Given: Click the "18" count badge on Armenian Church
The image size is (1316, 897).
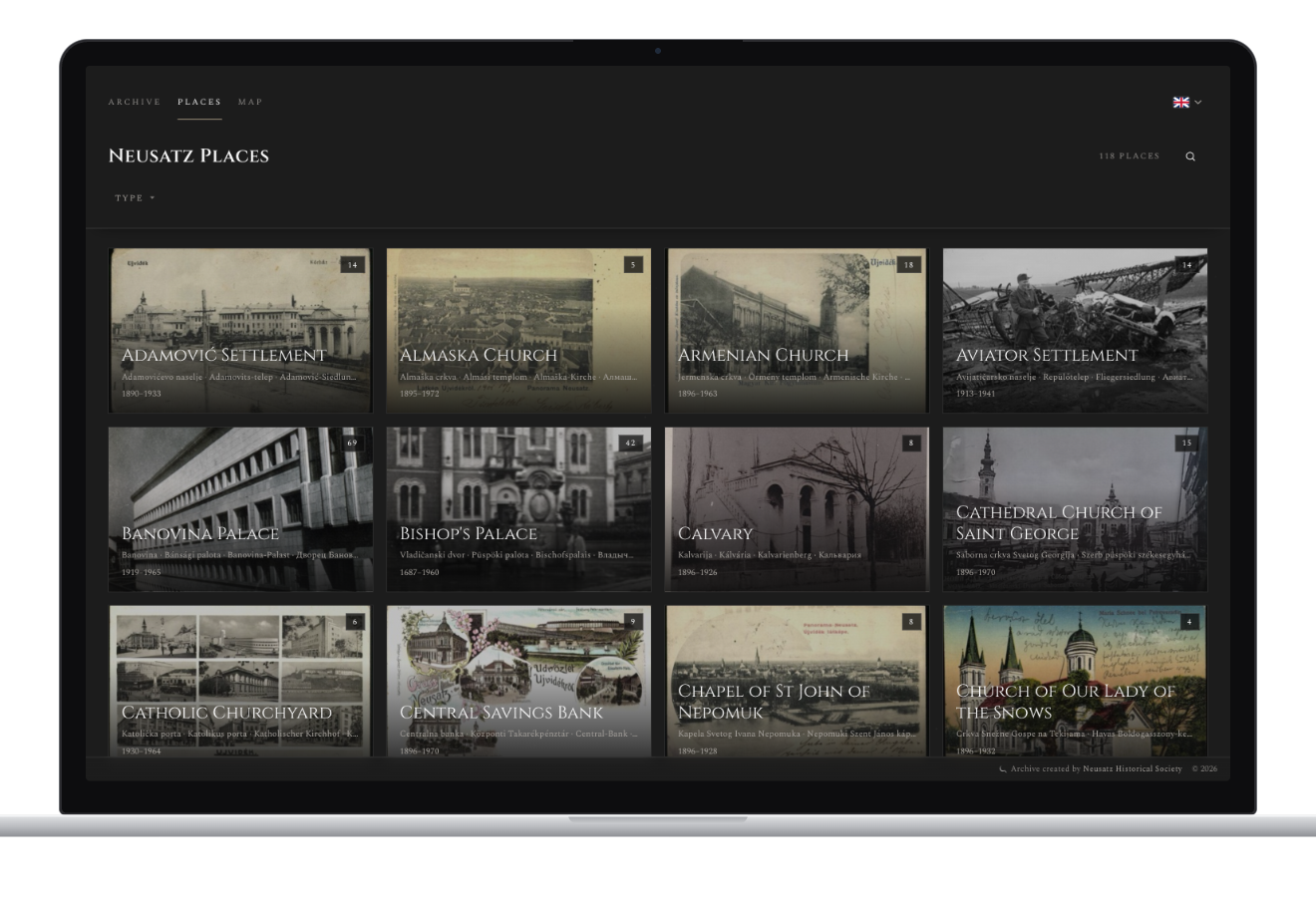Looking at the screenshot, I should point(908,265).
